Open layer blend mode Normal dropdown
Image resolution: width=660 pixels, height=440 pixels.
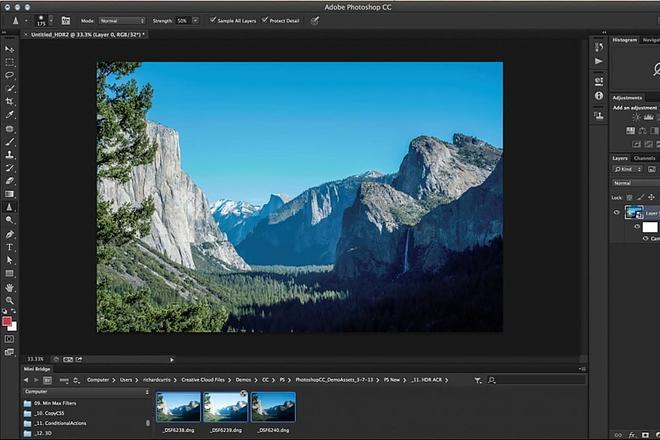[x=636, y=183]
